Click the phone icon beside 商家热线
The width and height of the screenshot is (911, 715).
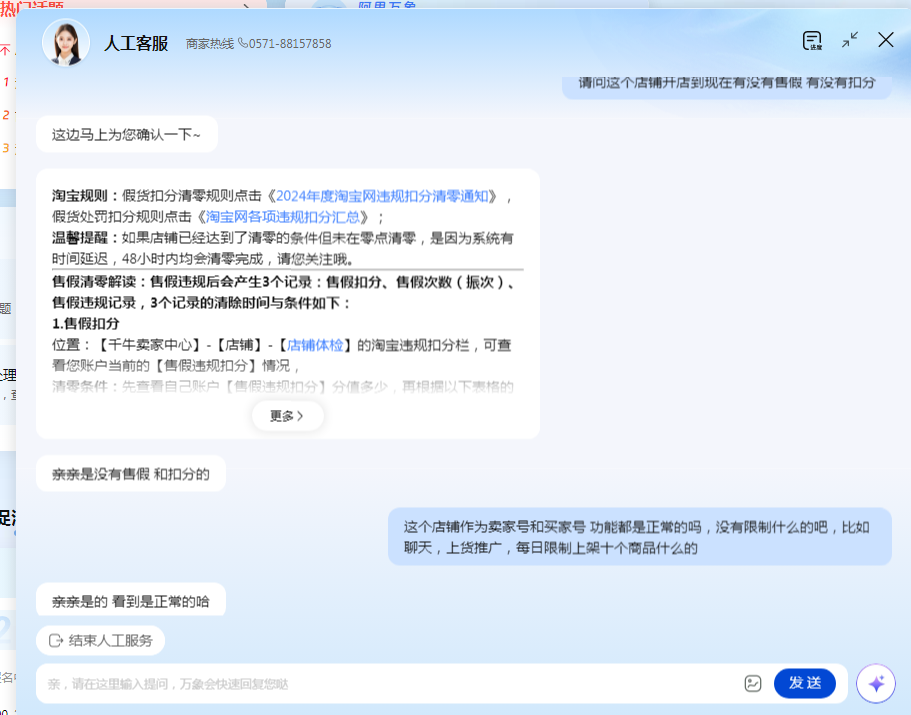click(x=243, y=44)
